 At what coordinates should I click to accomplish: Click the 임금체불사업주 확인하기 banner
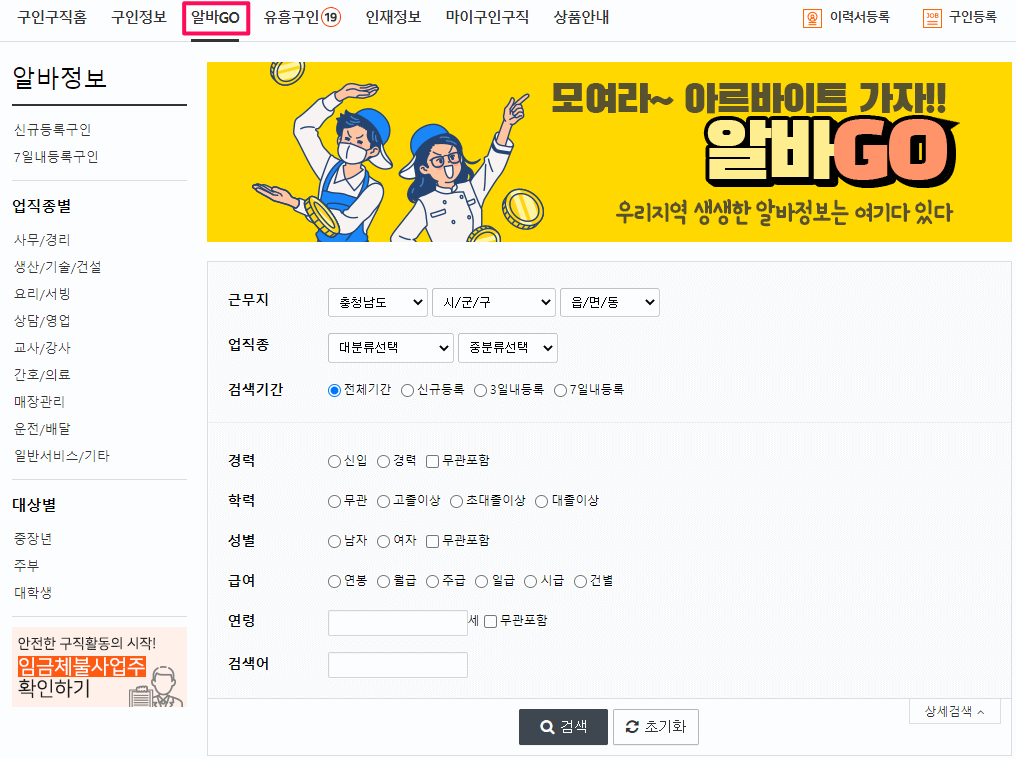(x=99, y=667)
